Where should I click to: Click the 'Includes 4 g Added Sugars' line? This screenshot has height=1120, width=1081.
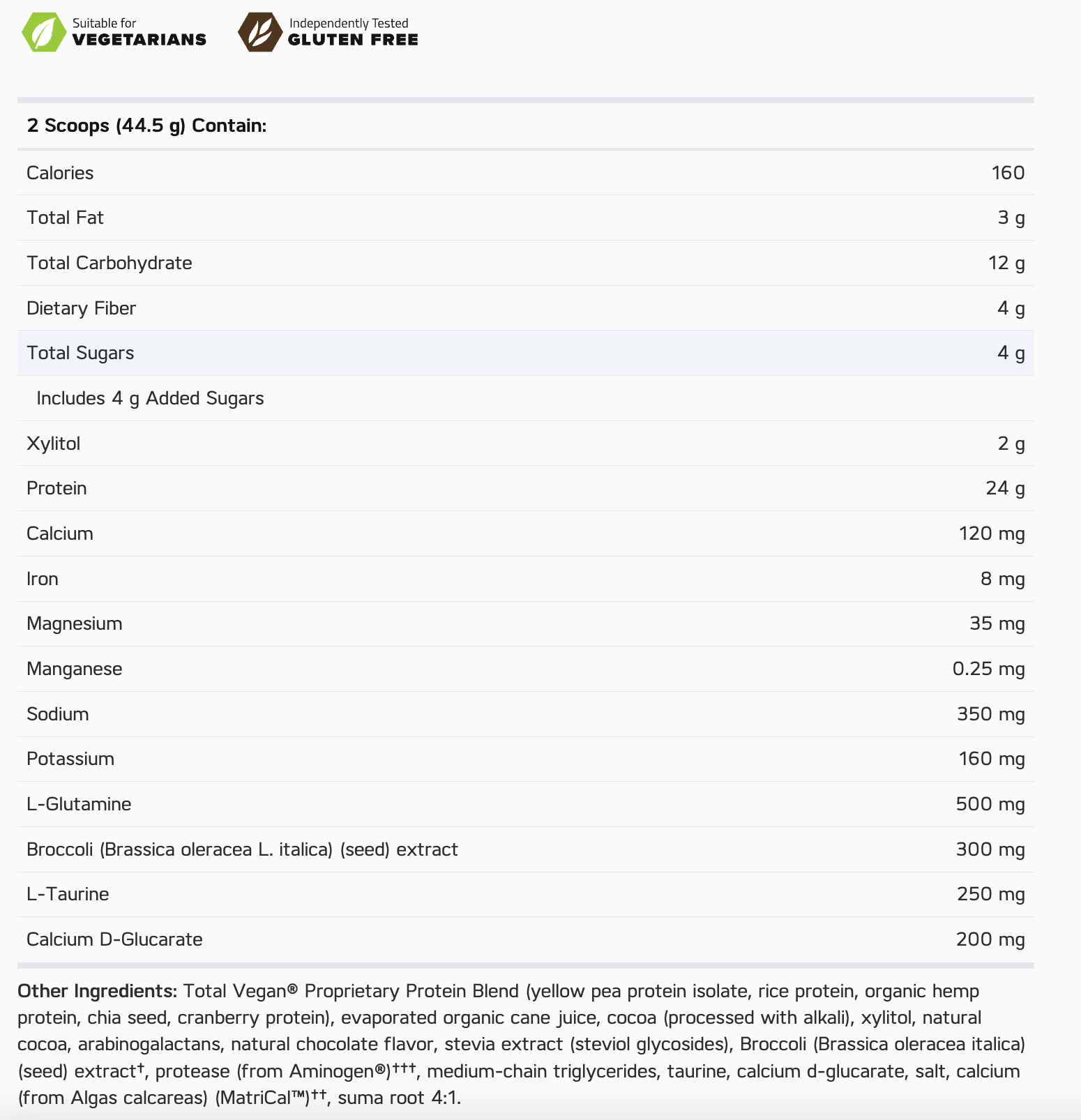(150, 398)
